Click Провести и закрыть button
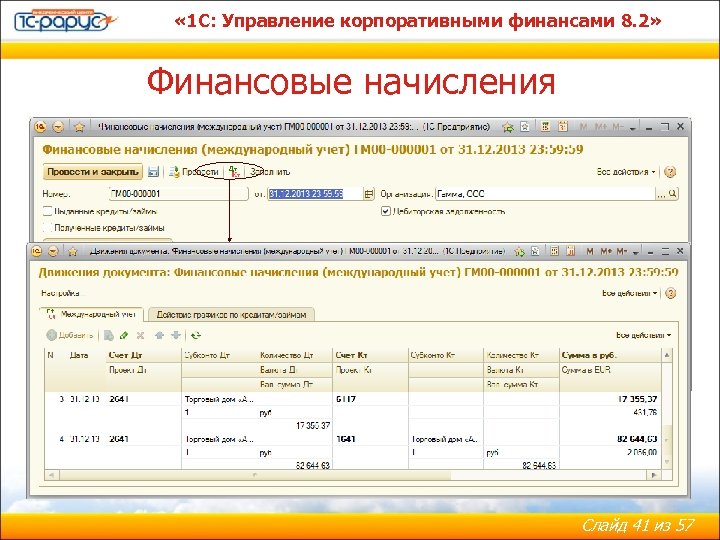720x540 pixels. (93, 172)
